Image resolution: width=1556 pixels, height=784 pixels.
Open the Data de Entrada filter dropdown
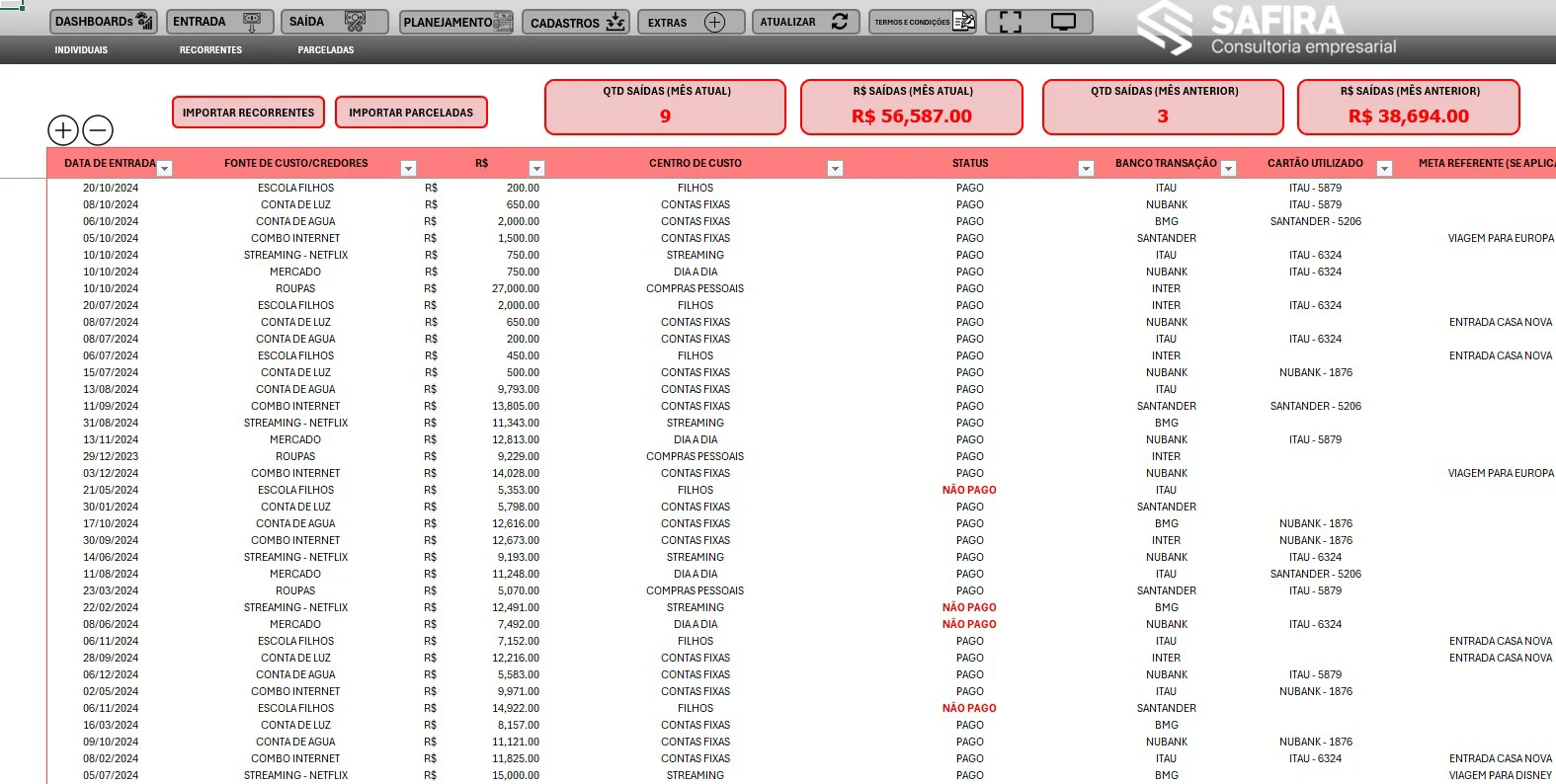tap(165, 169)
